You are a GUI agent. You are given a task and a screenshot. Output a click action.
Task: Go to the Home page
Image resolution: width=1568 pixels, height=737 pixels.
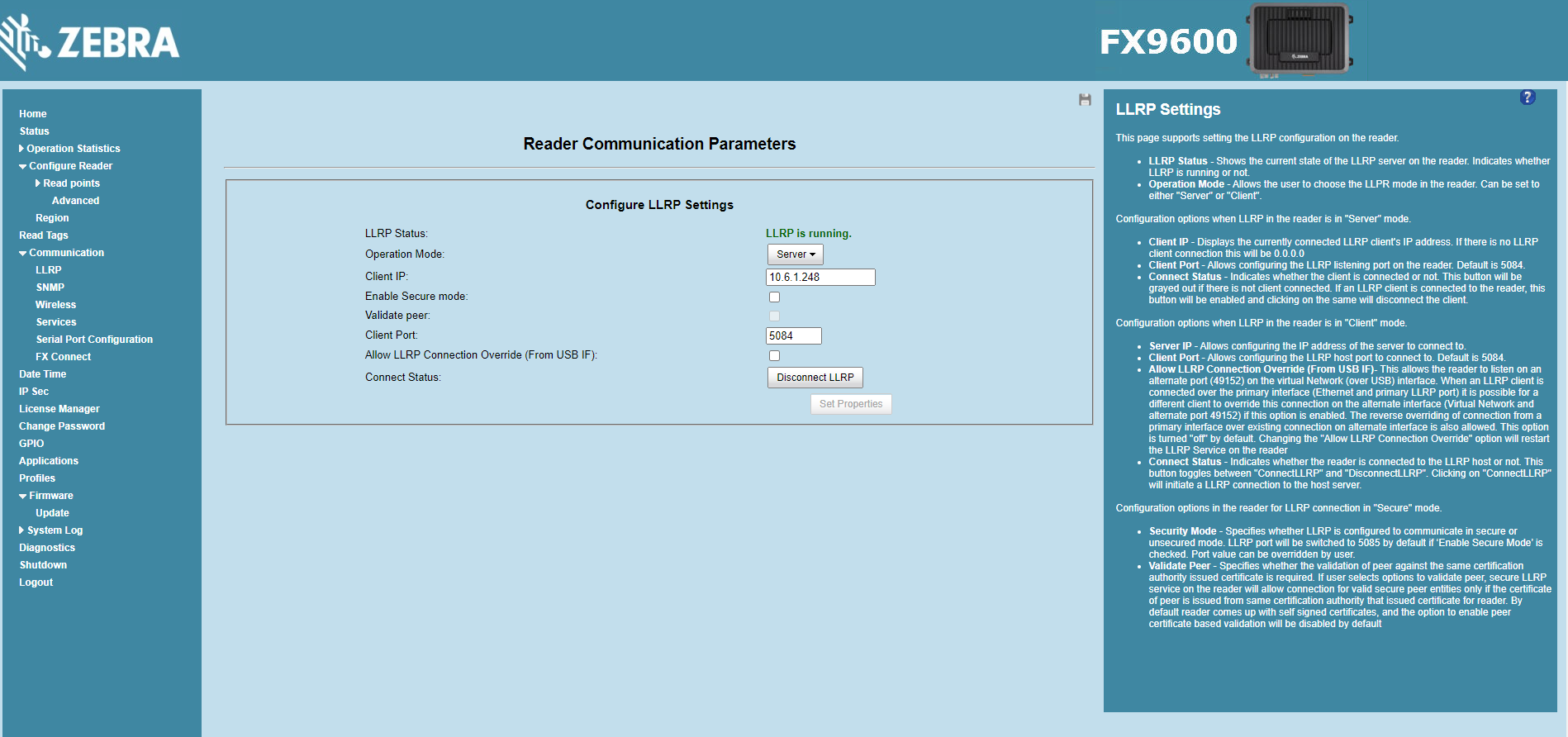coord(33,114)
